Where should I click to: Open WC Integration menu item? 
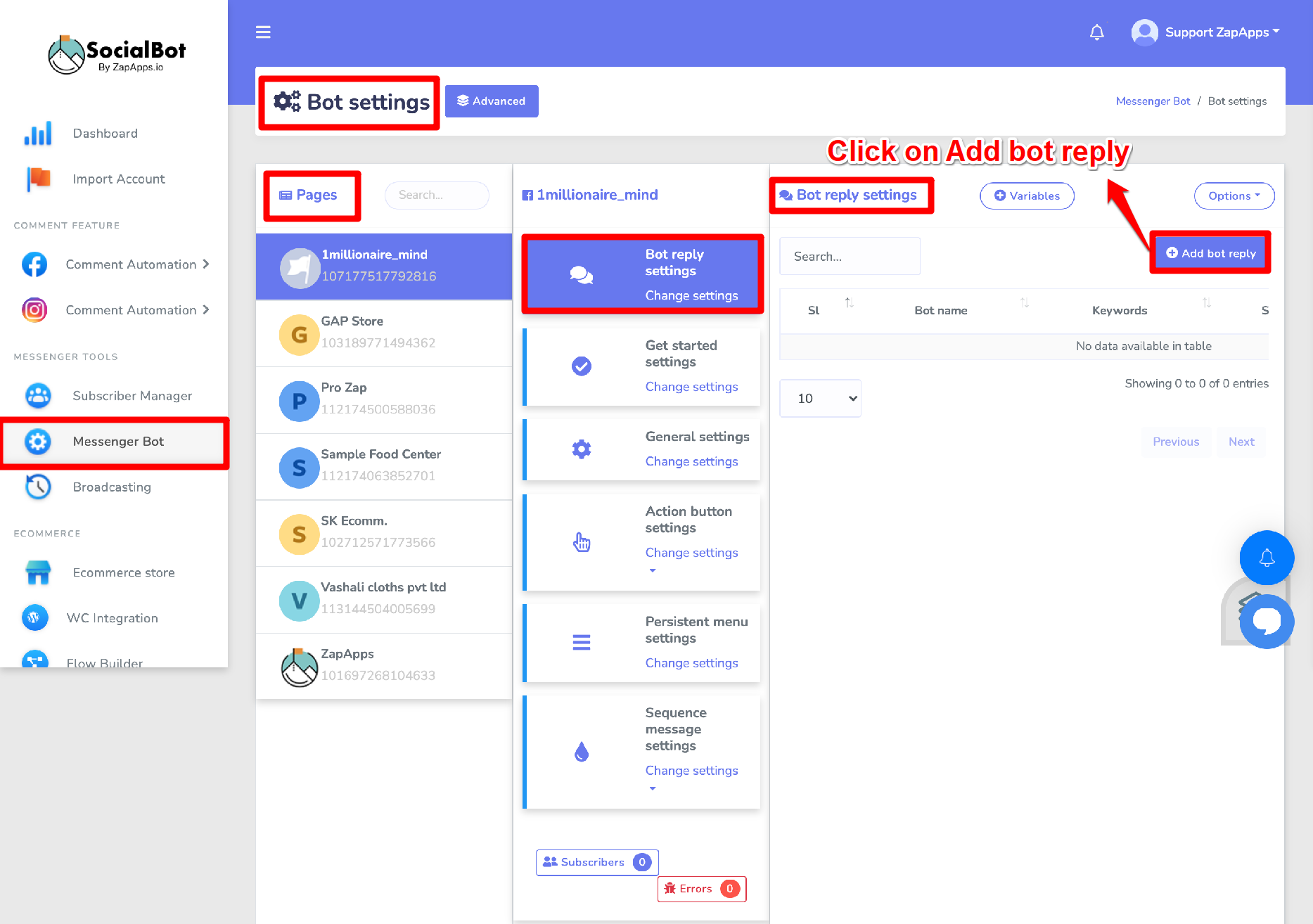(114, 618)
